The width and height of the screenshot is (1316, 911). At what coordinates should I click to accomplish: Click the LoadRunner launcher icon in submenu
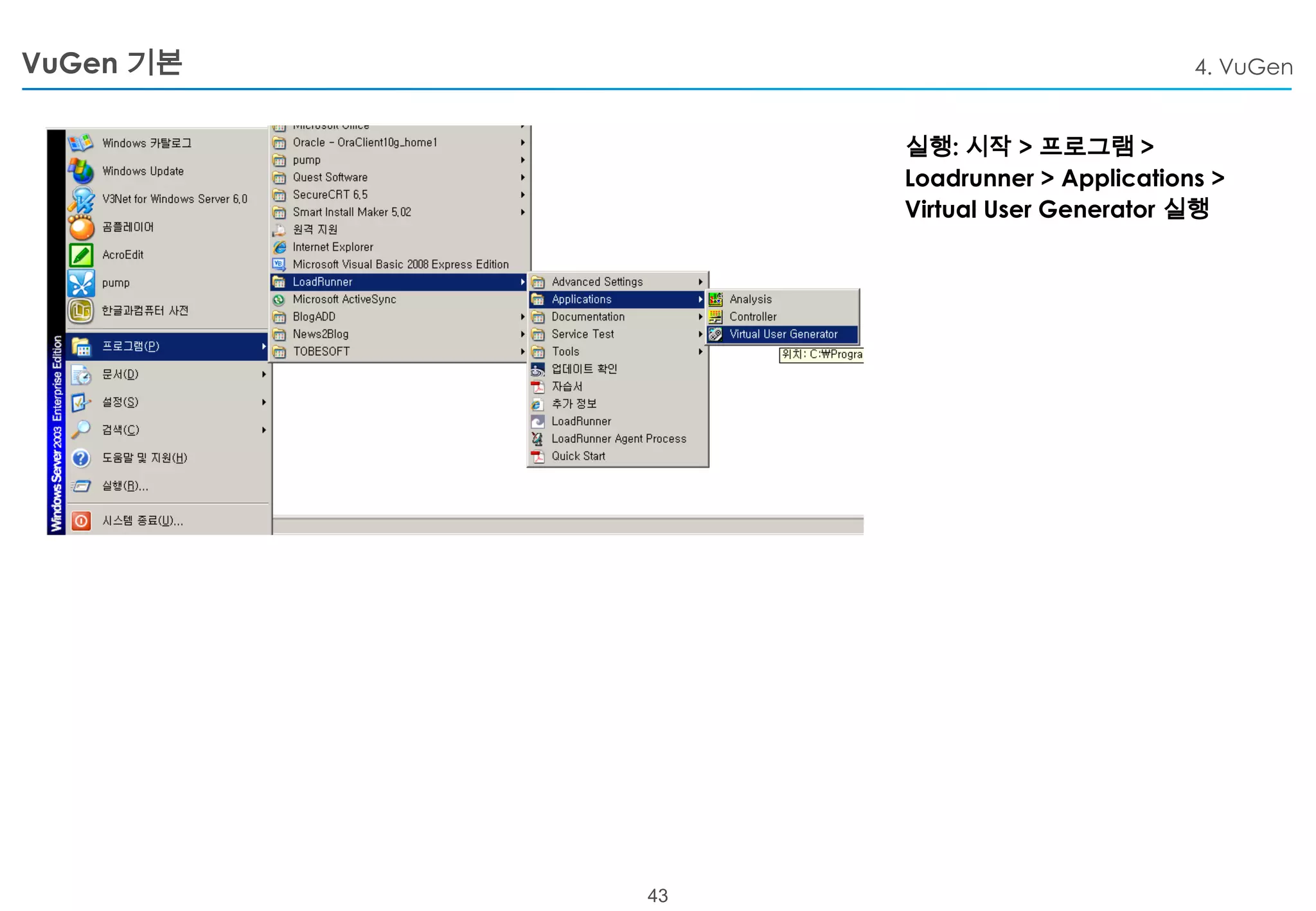[538, 421]
